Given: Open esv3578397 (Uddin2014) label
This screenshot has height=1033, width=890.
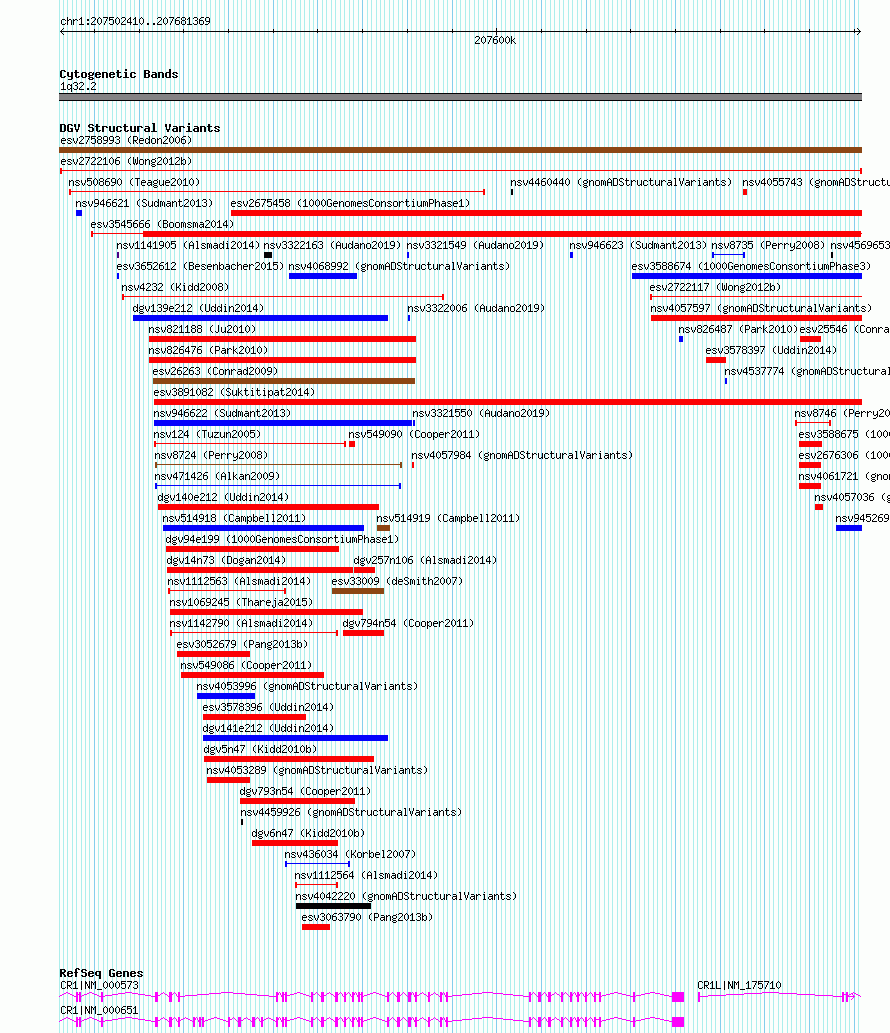Looking at the screenshot, I should [771, 351].
